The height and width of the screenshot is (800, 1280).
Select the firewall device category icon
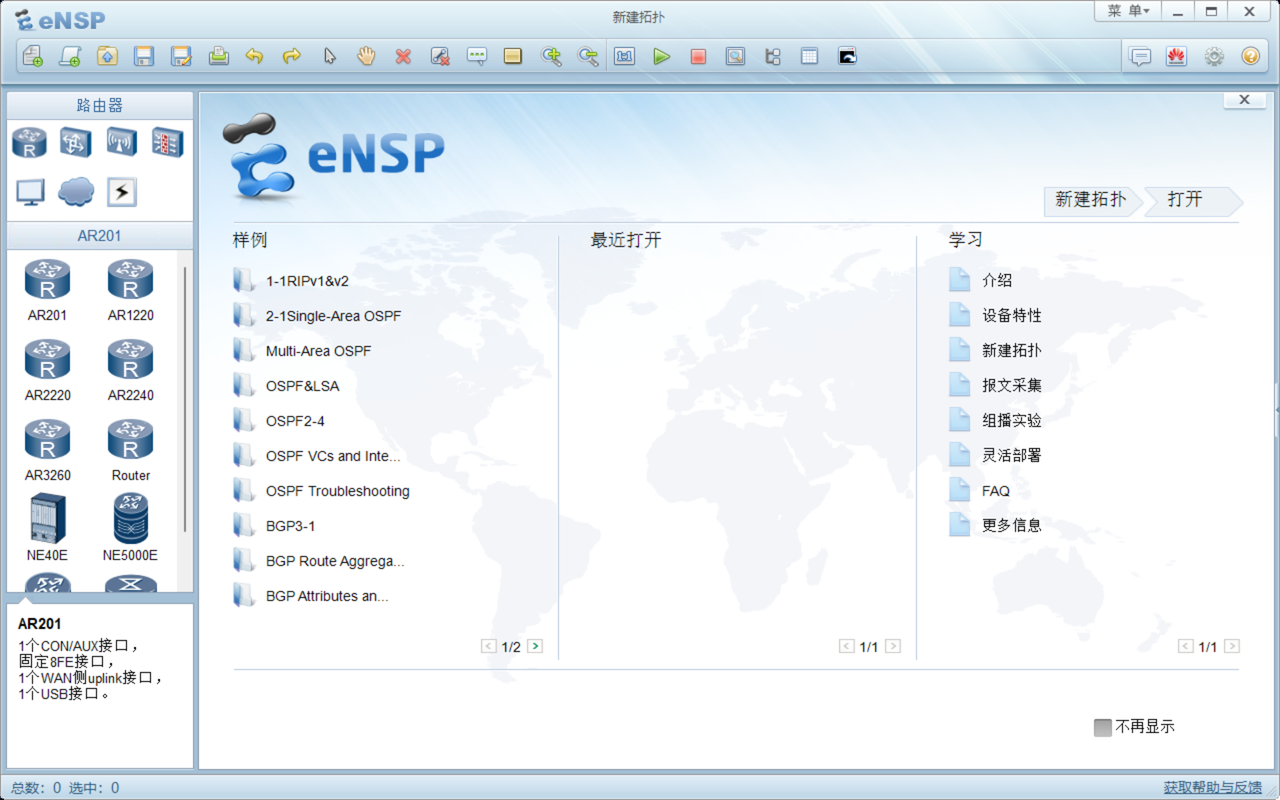point(167,142)
